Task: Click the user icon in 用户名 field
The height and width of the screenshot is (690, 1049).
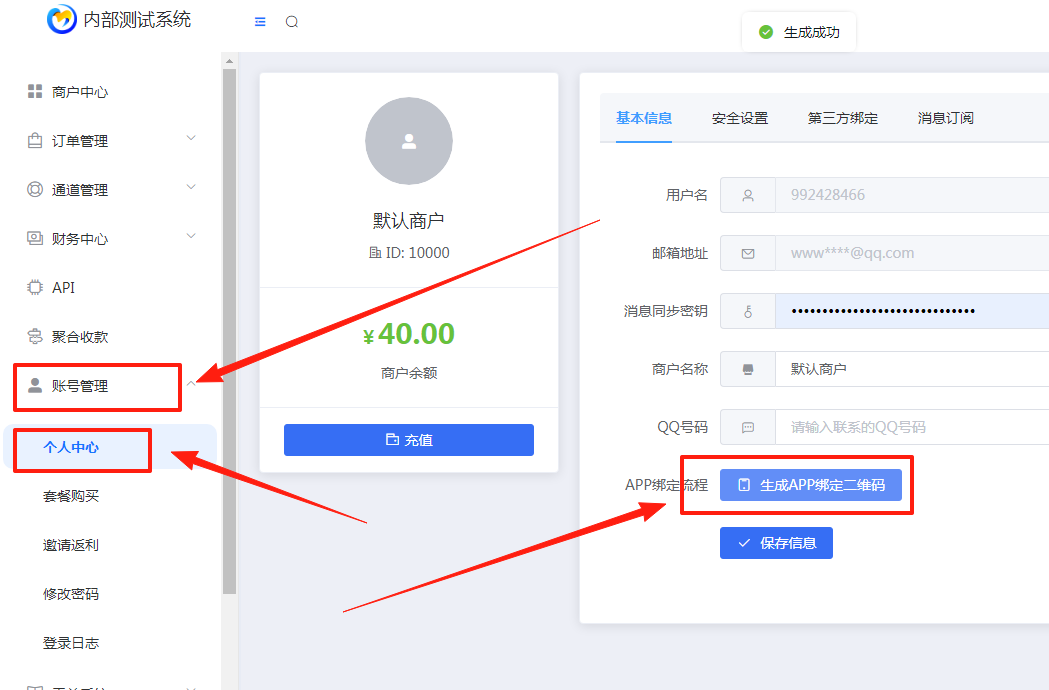Action: [748, 195]
